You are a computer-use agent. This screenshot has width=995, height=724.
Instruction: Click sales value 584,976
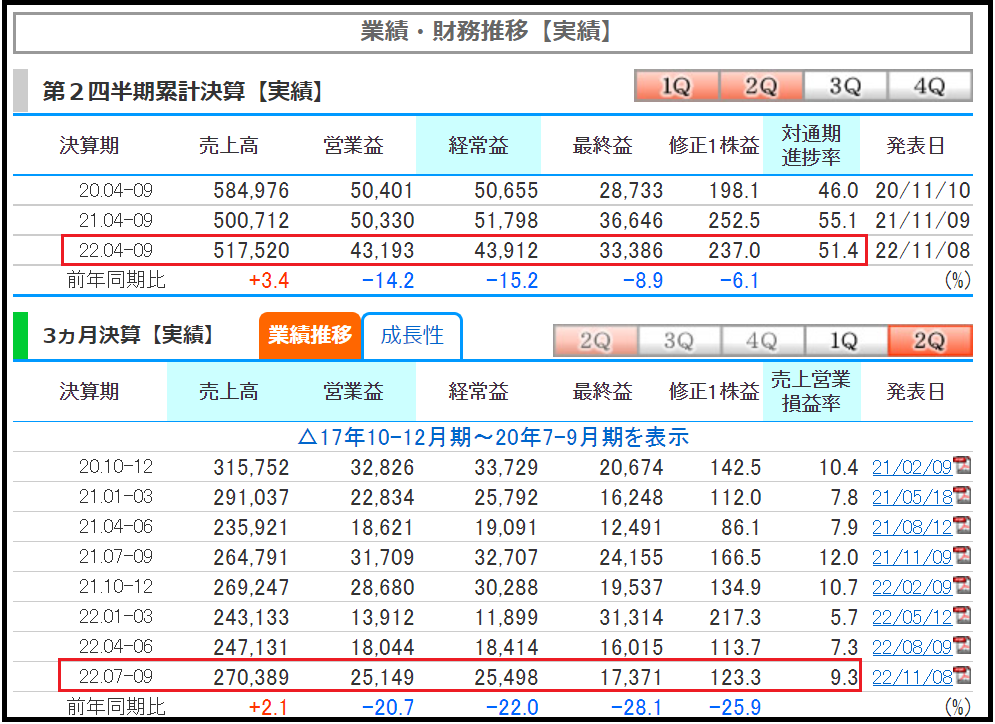pyautogui.click(x=251, y=190)
